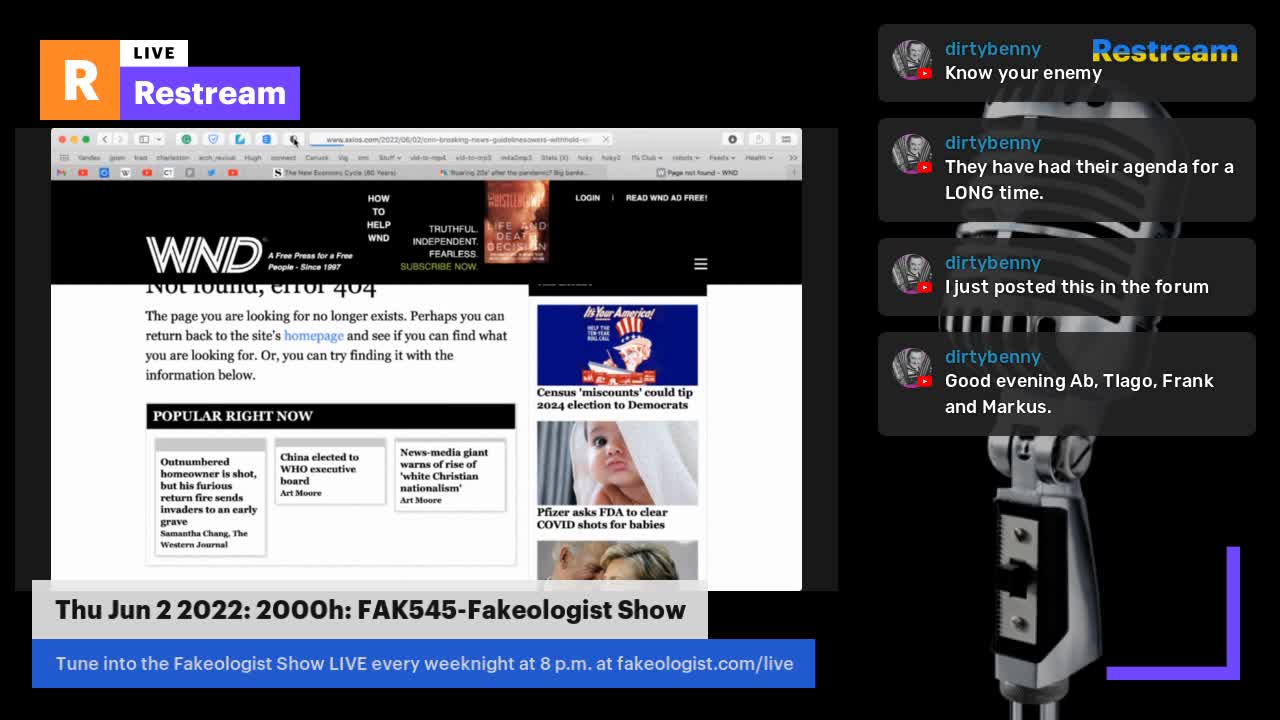Open the bookmarks grid icon in favorites bar

tap(64, 157)
